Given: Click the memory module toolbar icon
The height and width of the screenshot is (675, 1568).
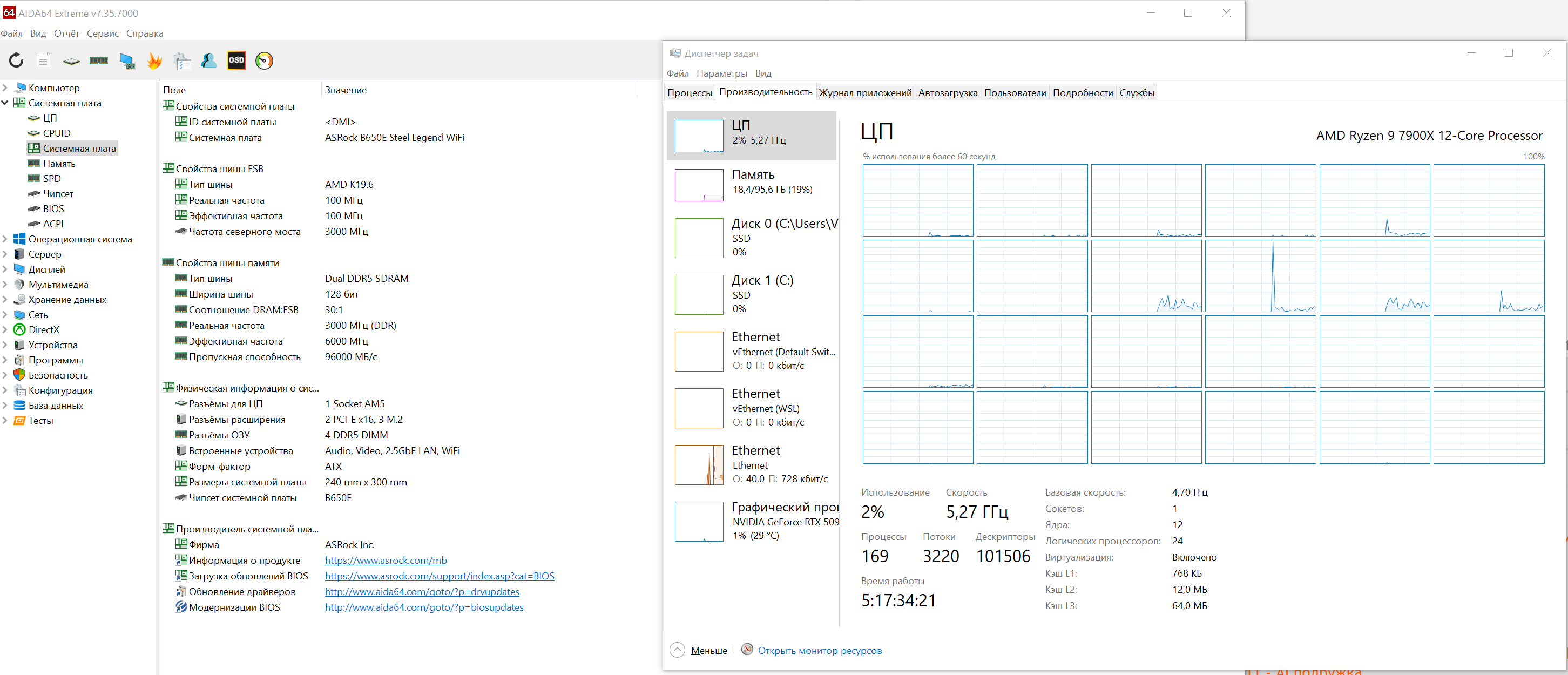Looking at the screenshot, I should tap(99, 60).
